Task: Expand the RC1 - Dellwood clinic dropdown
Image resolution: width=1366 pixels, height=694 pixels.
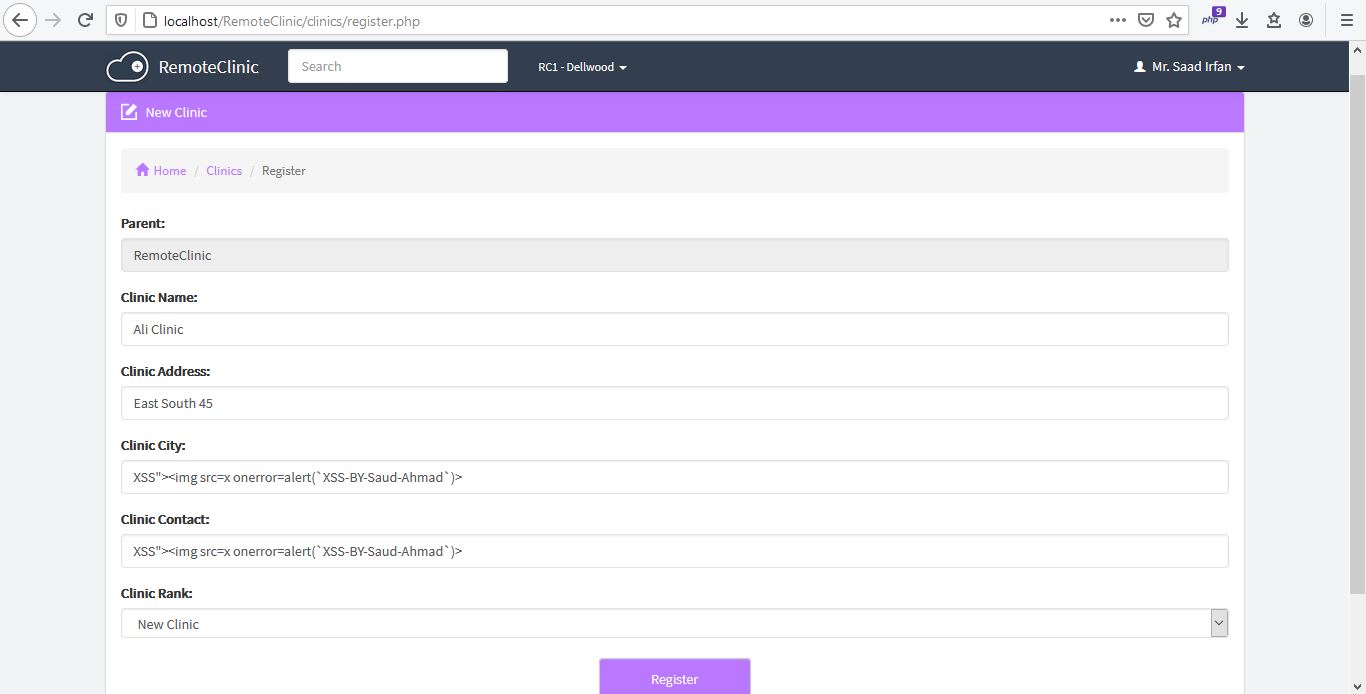Action: 582,67
